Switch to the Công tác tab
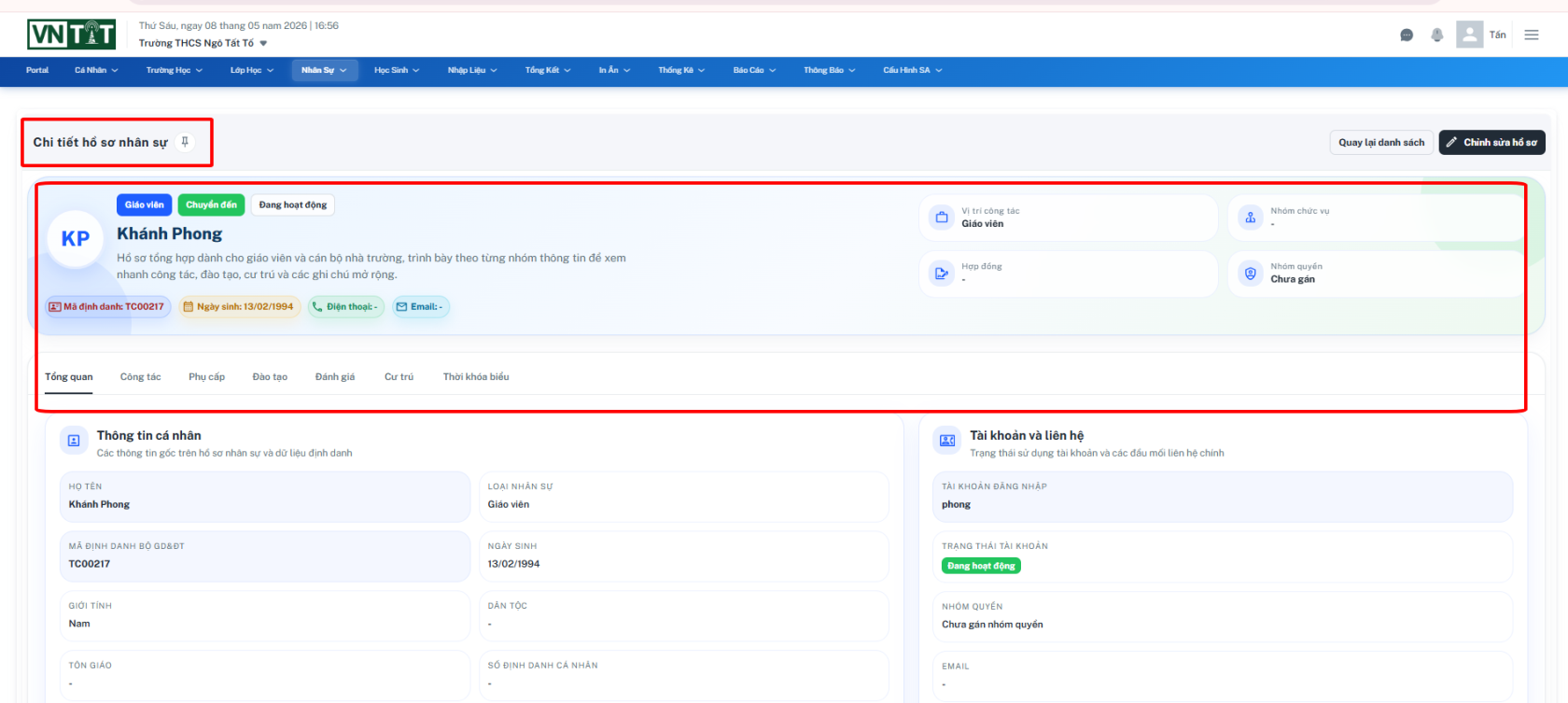1568x703 pixels. 141,377
